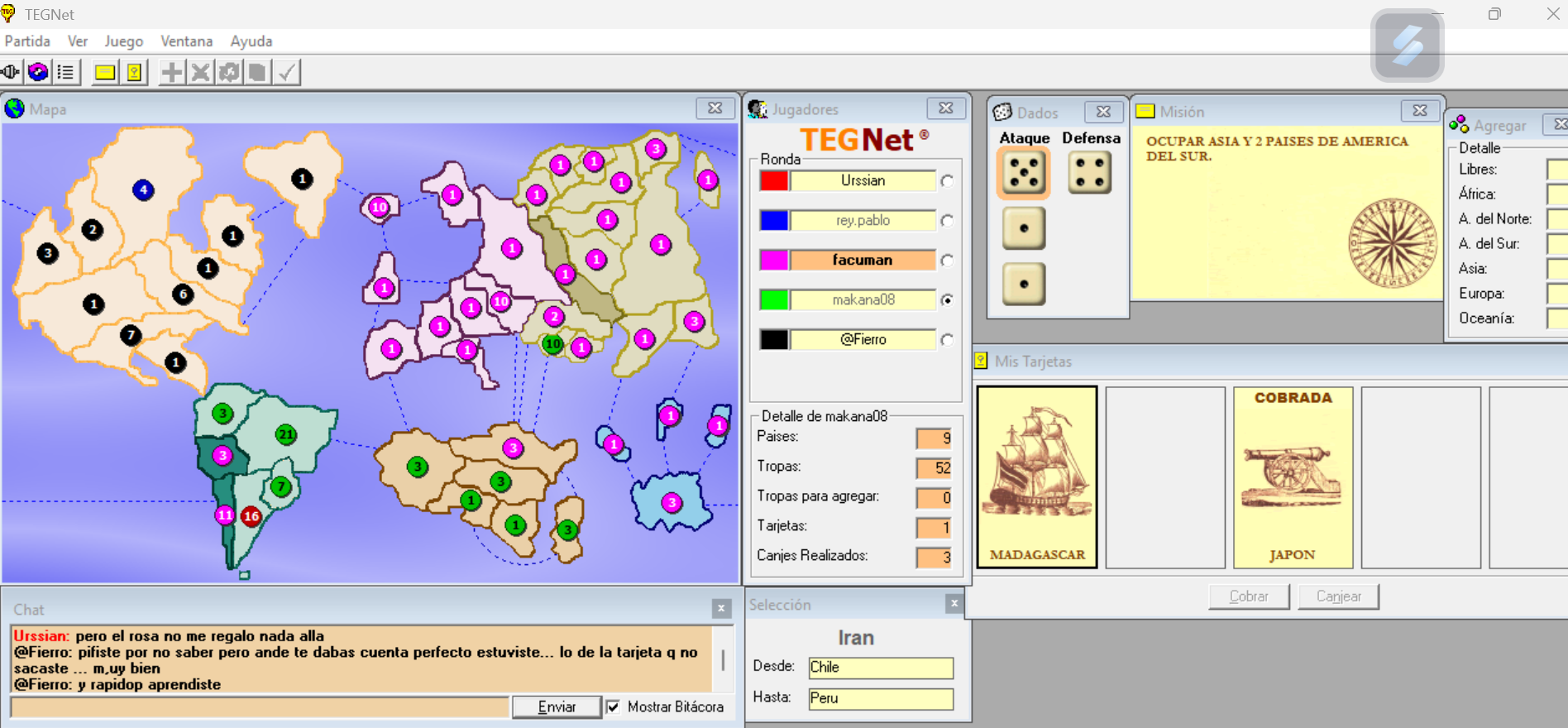
Task: Click the compass rose on mission card
Action: tap(1393, 242)
